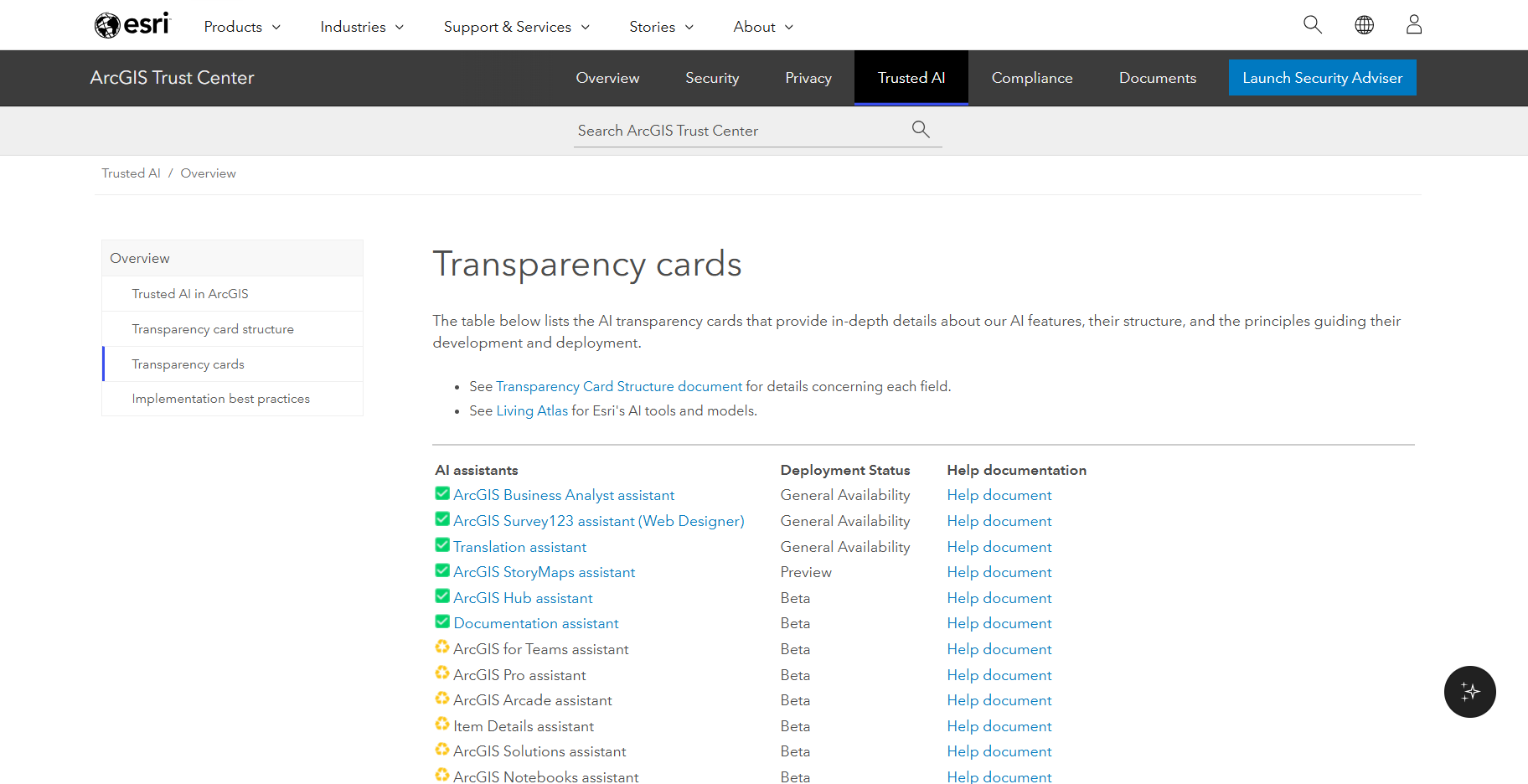The height and width of the screenshot is (784, 1528).
Task: Click yellow in-progress icon beside Arcade assistant
Action: coord(442,699)
